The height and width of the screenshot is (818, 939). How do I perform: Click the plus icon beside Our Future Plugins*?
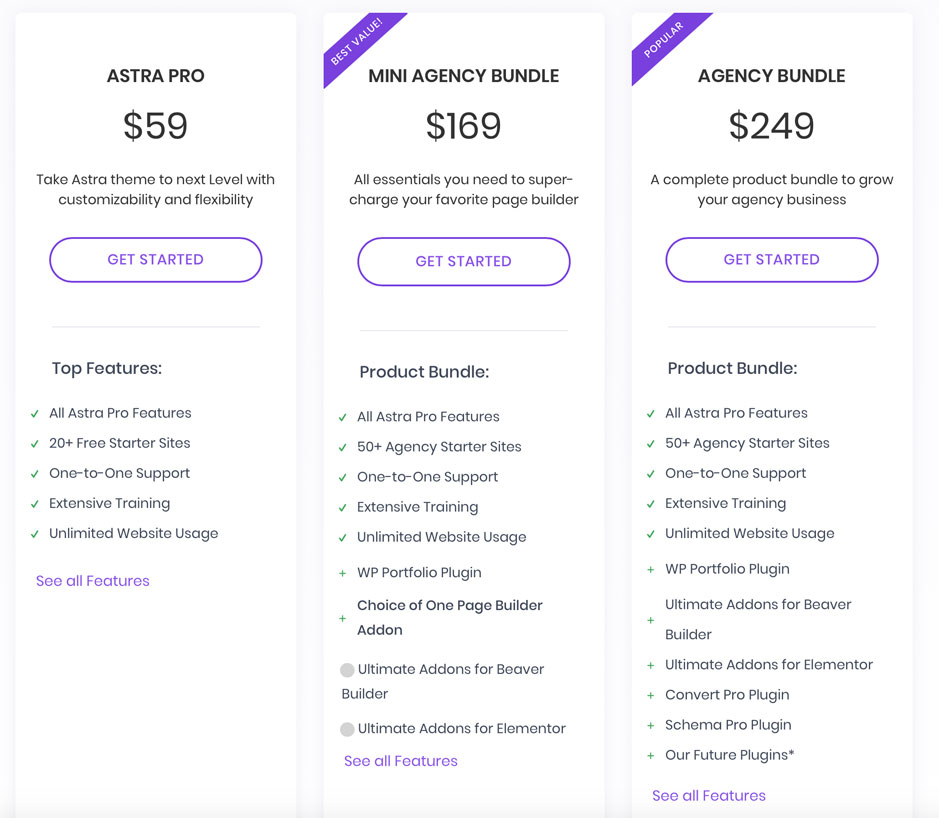tap(651, 755)
